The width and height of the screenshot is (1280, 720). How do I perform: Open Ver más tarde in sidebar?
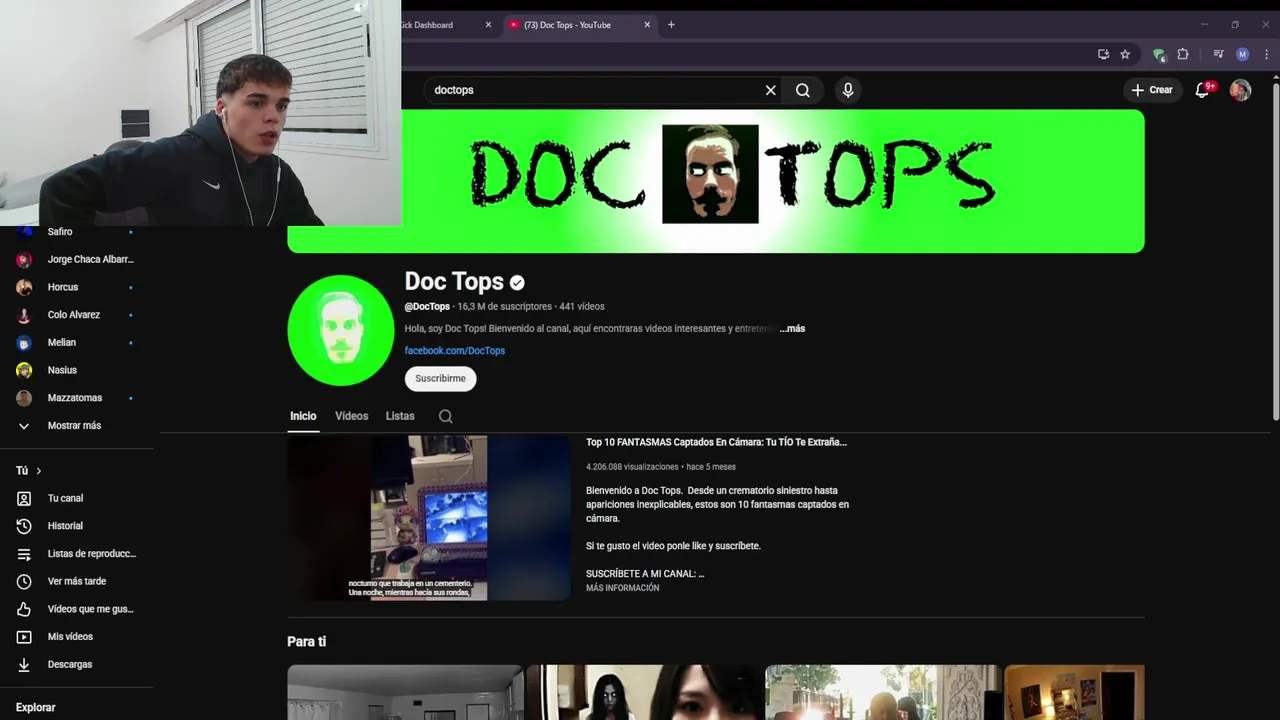(x=77, y=581)
